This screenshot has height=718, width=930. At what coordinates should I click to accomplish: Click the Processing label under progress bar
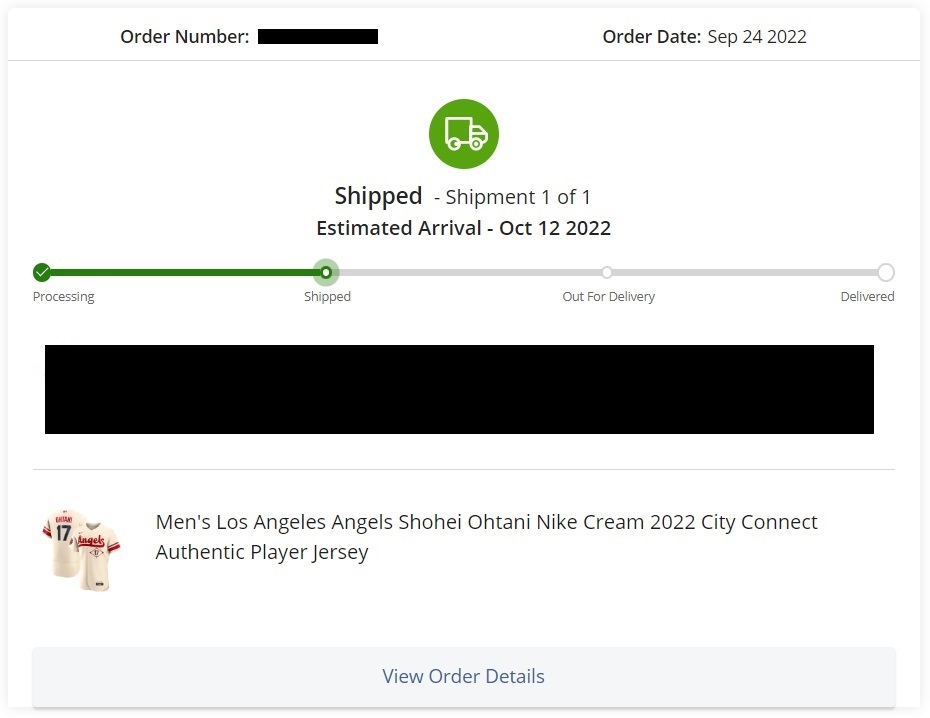tap(63, 296)
